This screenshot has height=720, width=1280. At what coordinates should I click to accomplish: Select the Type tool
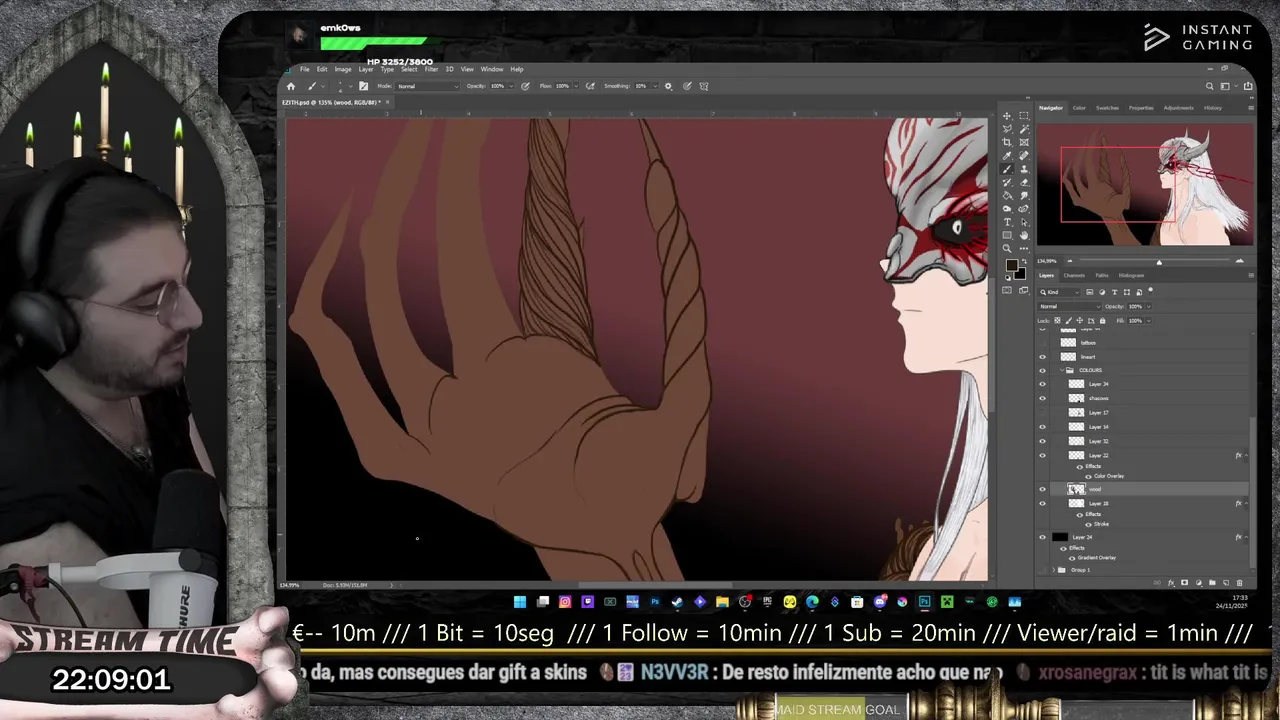point(1007,222)
